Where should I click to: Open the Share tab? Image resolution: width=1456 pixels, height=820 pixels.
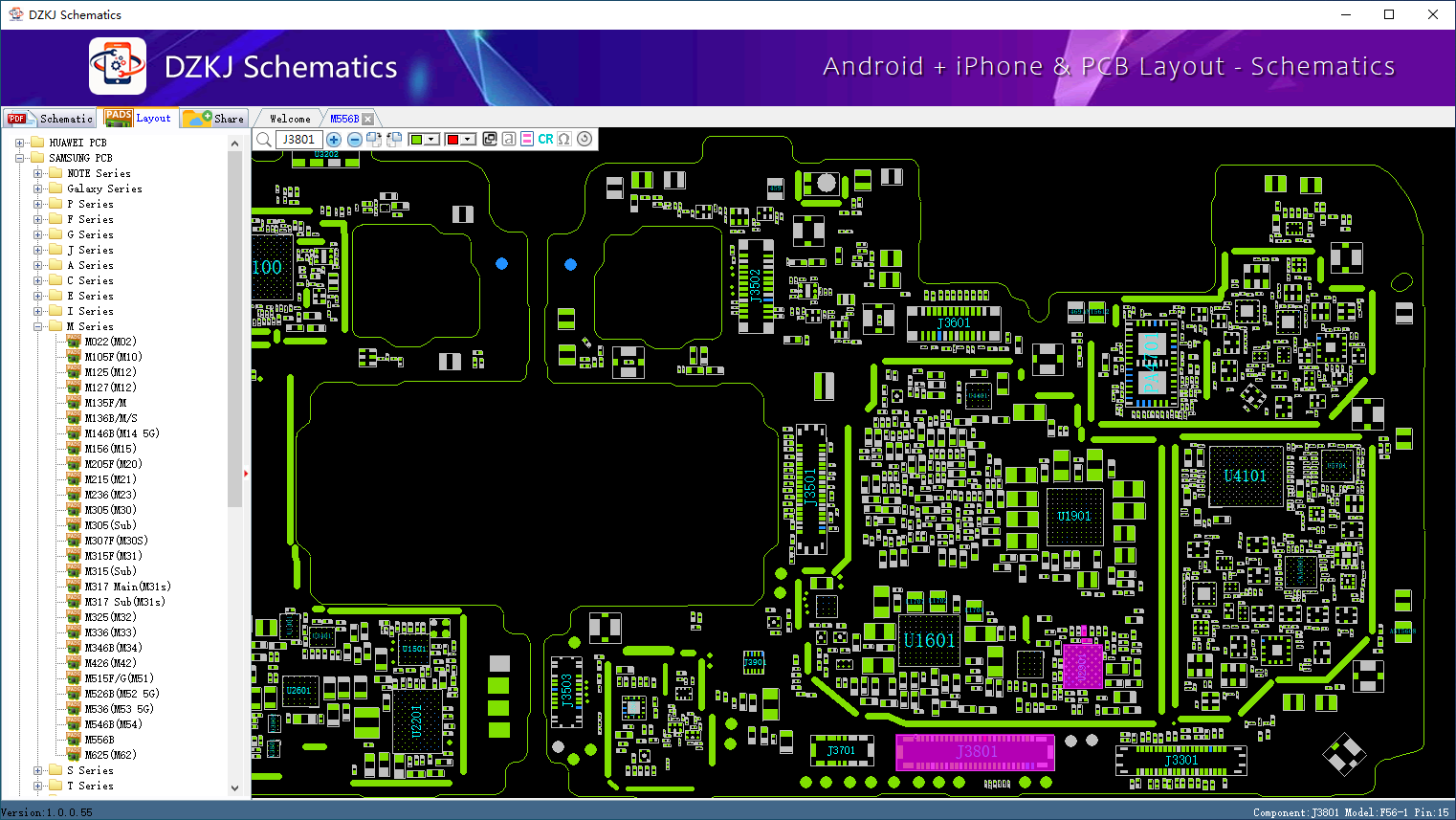(x=214, y=119)
